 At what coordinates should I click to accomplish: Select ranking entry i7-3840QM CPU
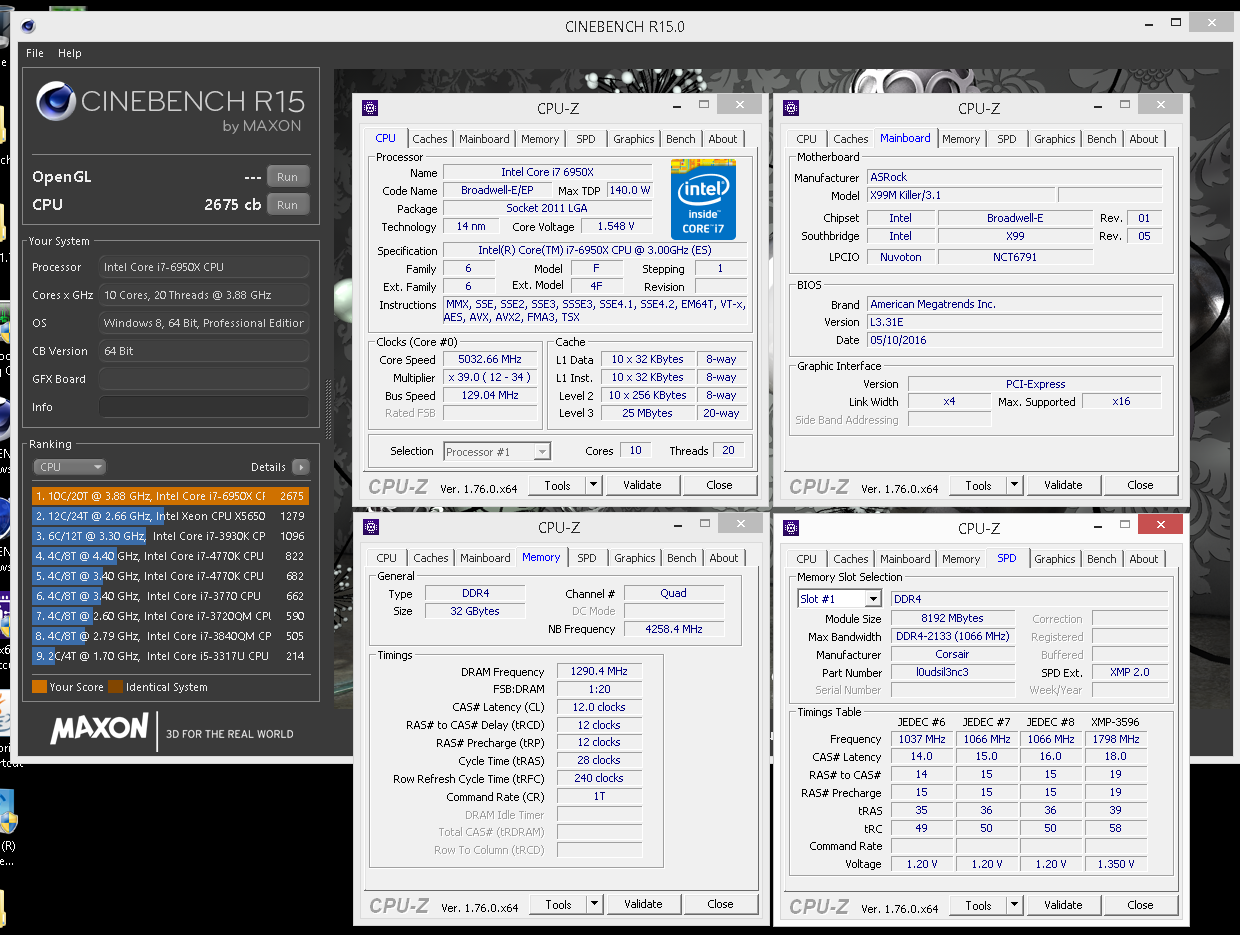pyautogui.click(x=170, y=636)
